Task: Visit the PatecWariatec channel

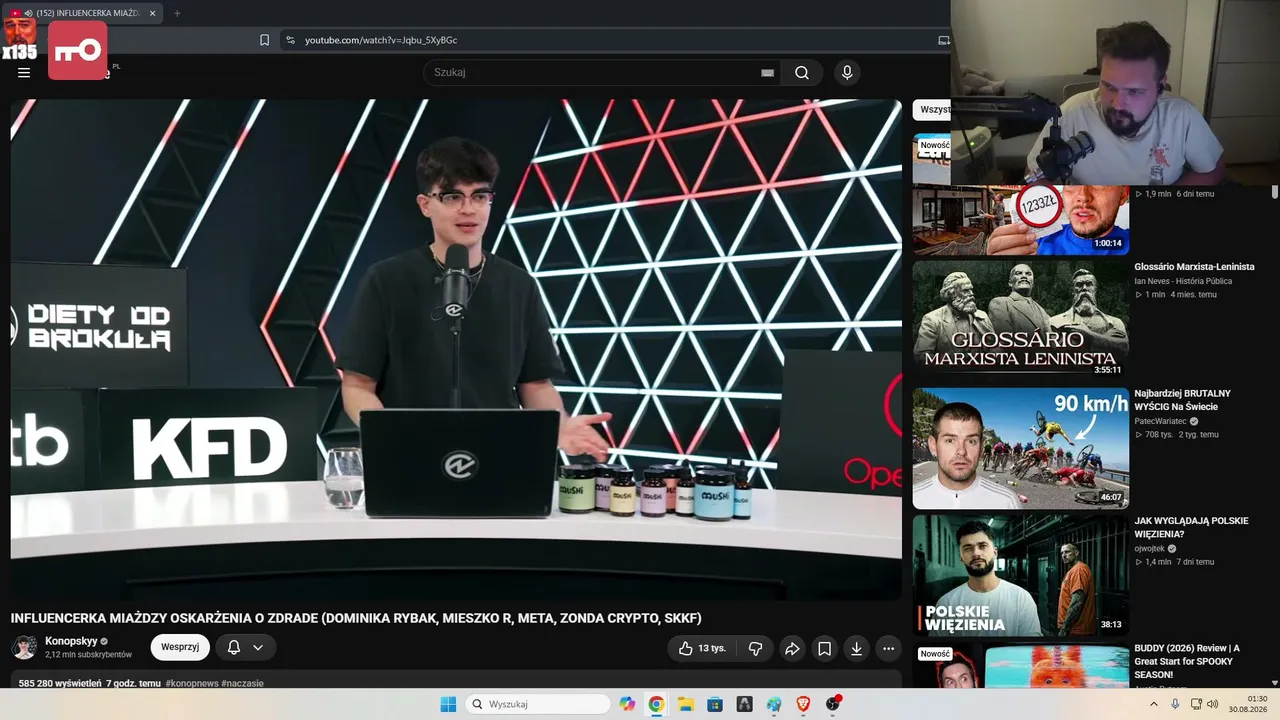Action: coord(1160,421)
